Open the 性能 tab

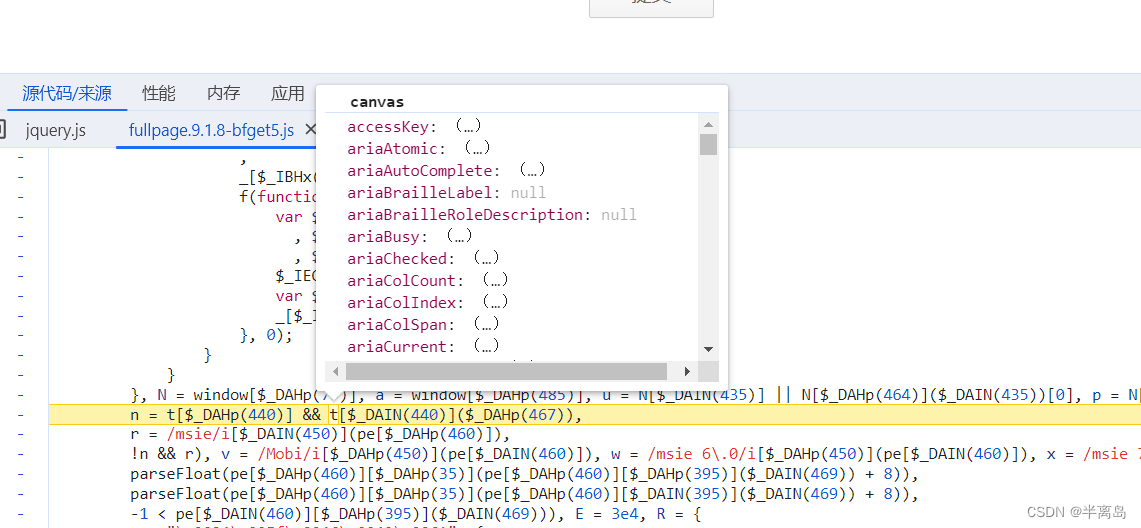pyautogui.click(x=159, y=93)
